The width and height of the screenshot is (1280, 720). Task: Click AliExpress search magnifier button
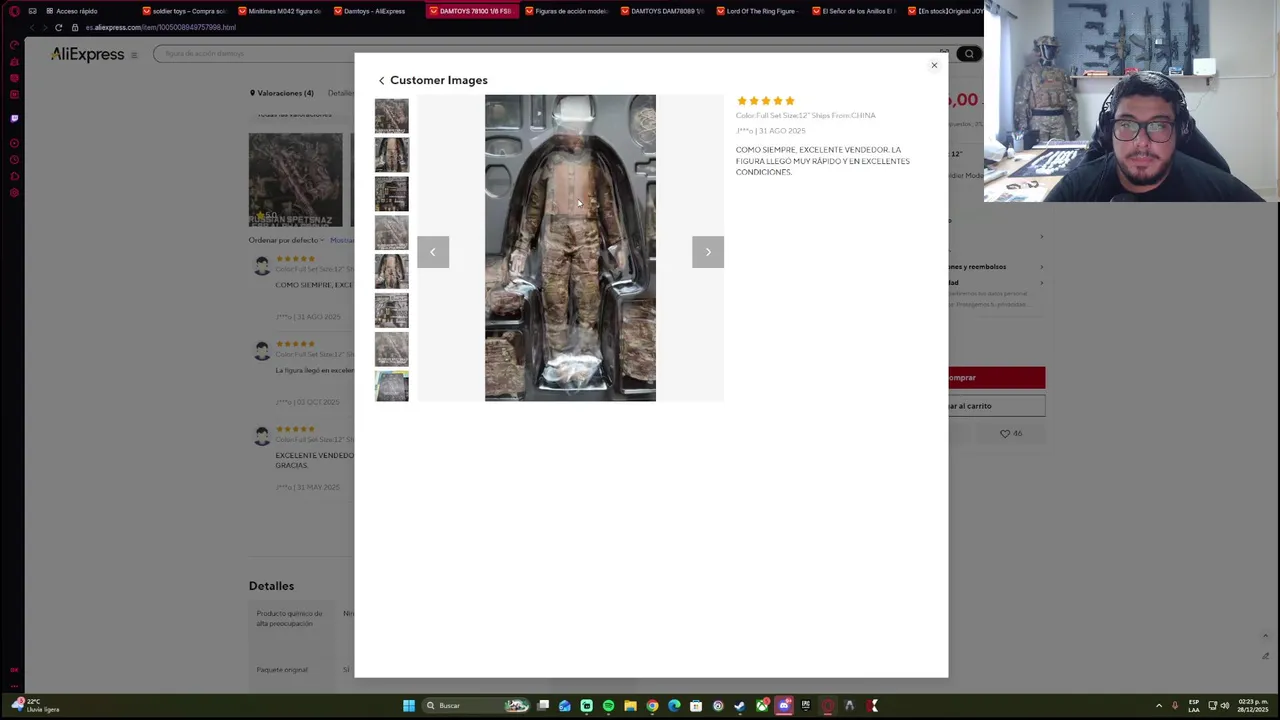968,54
